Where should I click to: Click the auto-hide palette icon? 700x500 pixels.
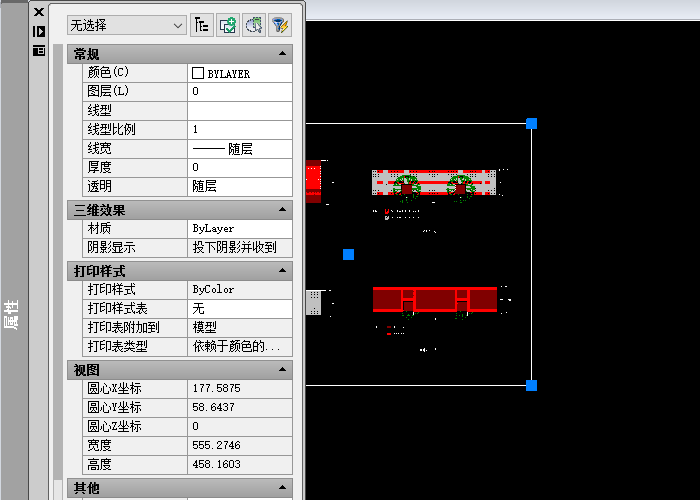39,31
